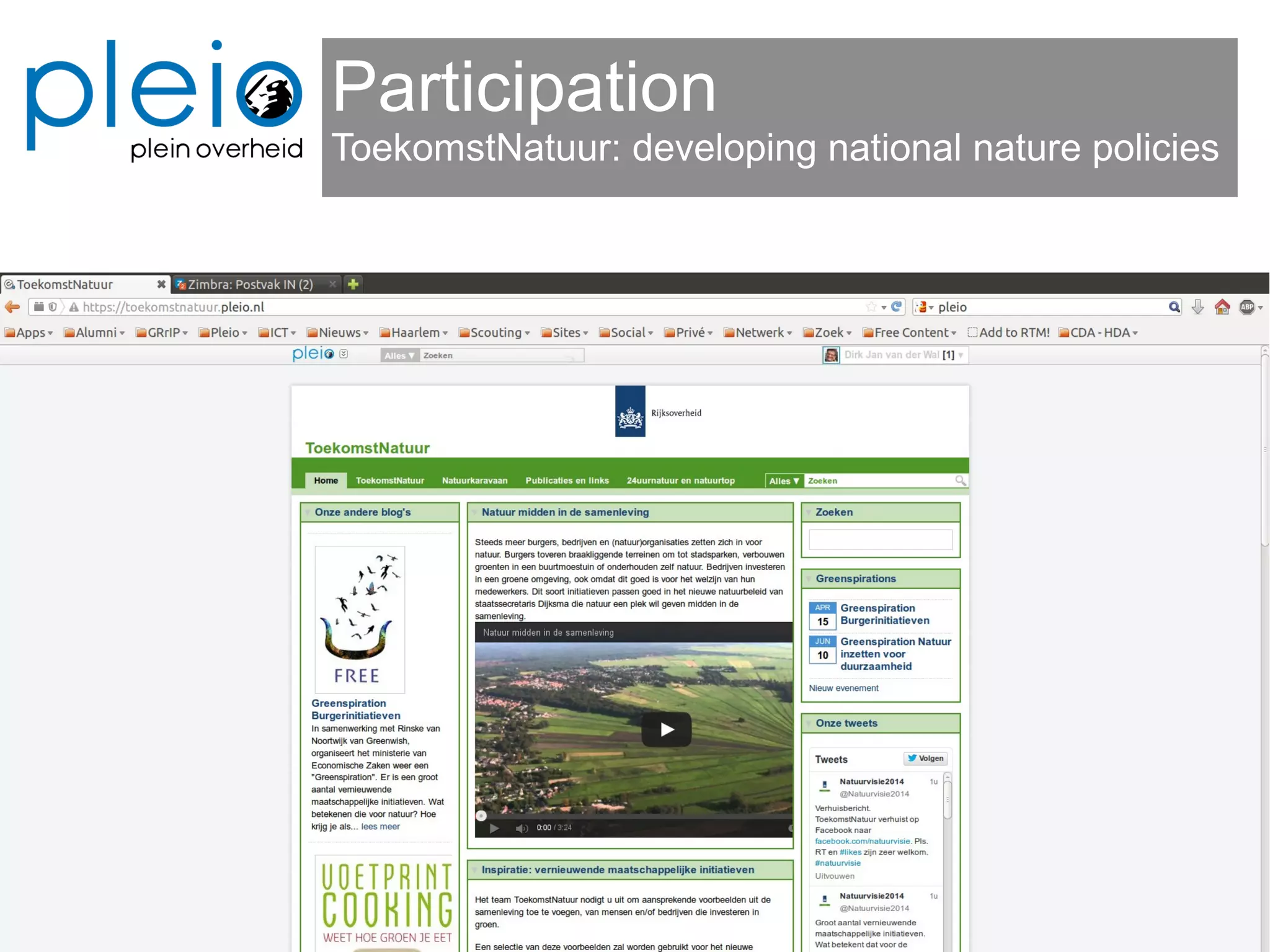Go to the browser home icon

point(1222,307)
